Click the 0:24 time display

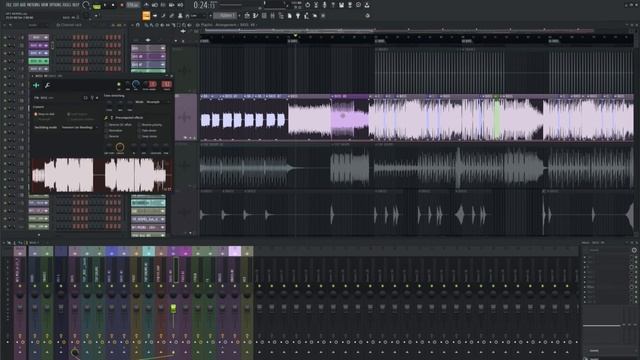204,5
